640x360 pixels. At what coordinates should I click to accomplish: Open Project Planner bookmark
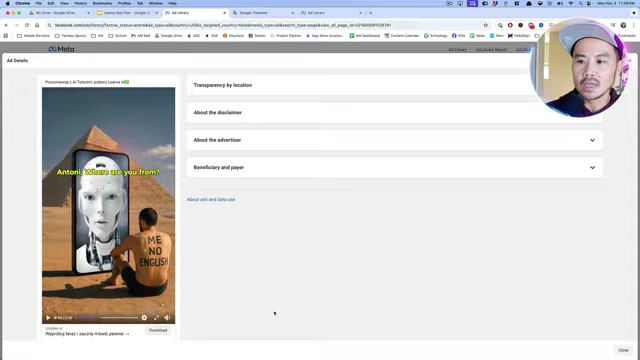click(286, 36)
